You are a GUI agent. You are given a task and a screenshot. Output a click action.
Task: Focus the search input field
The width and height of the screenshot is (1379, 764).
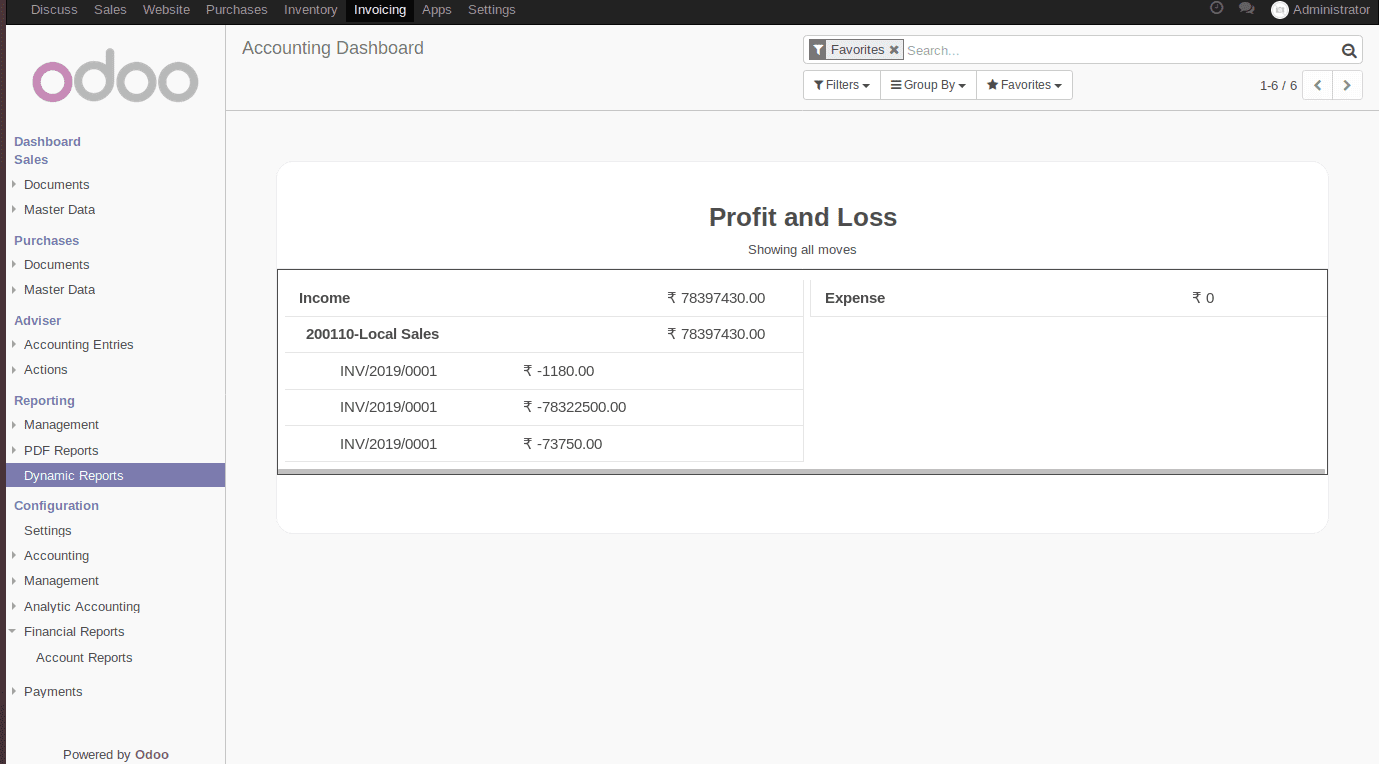point(1120,50)
